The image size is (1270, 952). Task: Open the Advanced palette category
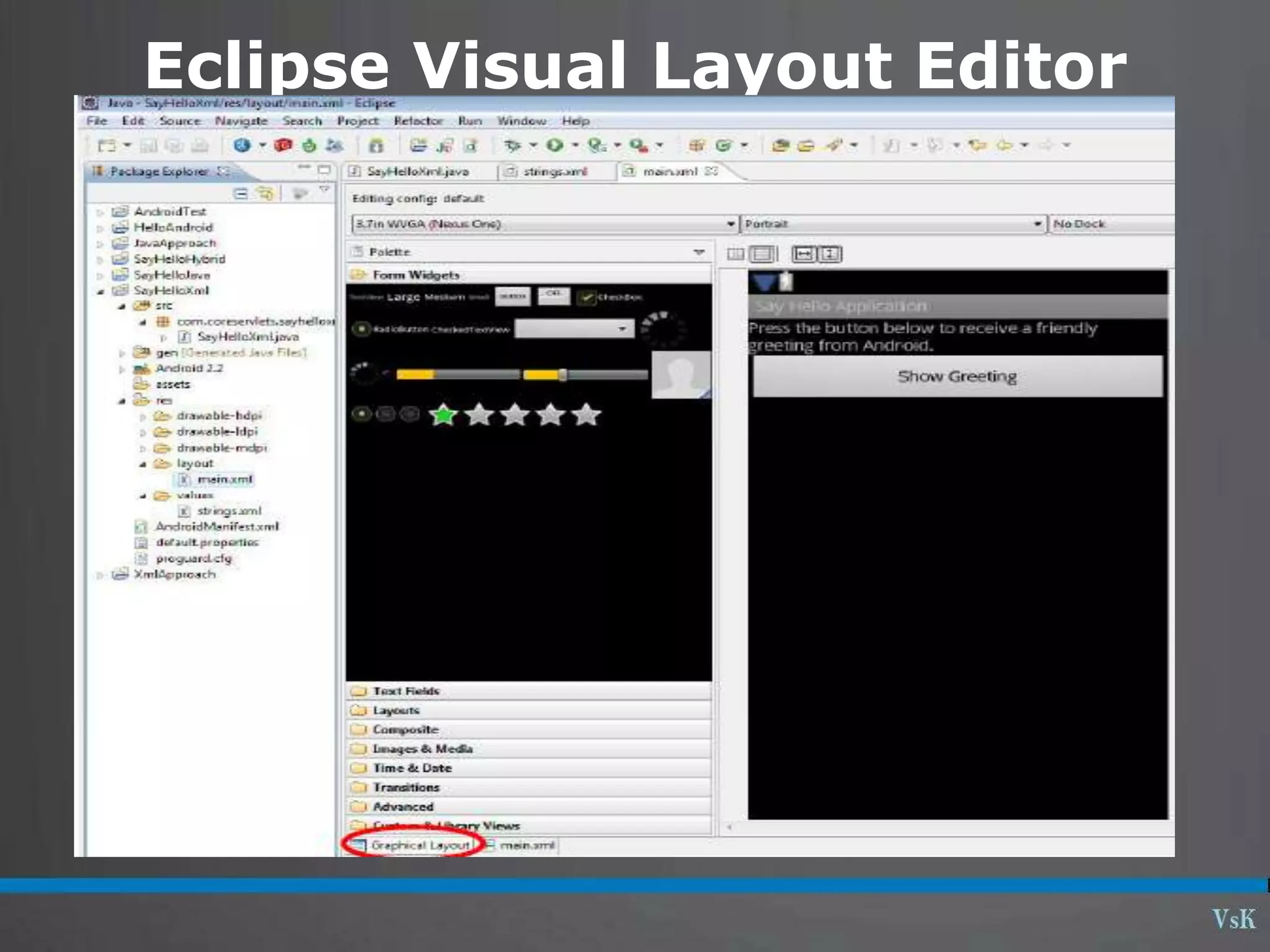pos(528,806)
